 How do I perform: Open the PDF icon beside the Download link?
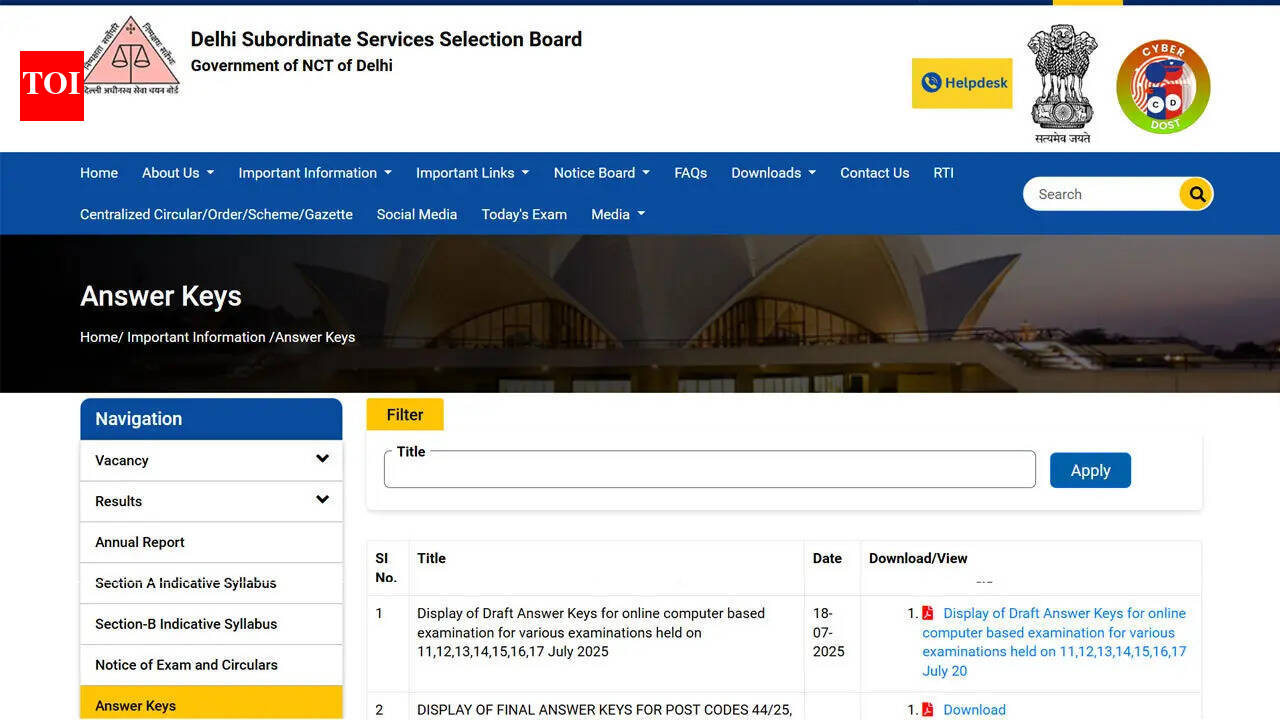(x=927, y=709)
